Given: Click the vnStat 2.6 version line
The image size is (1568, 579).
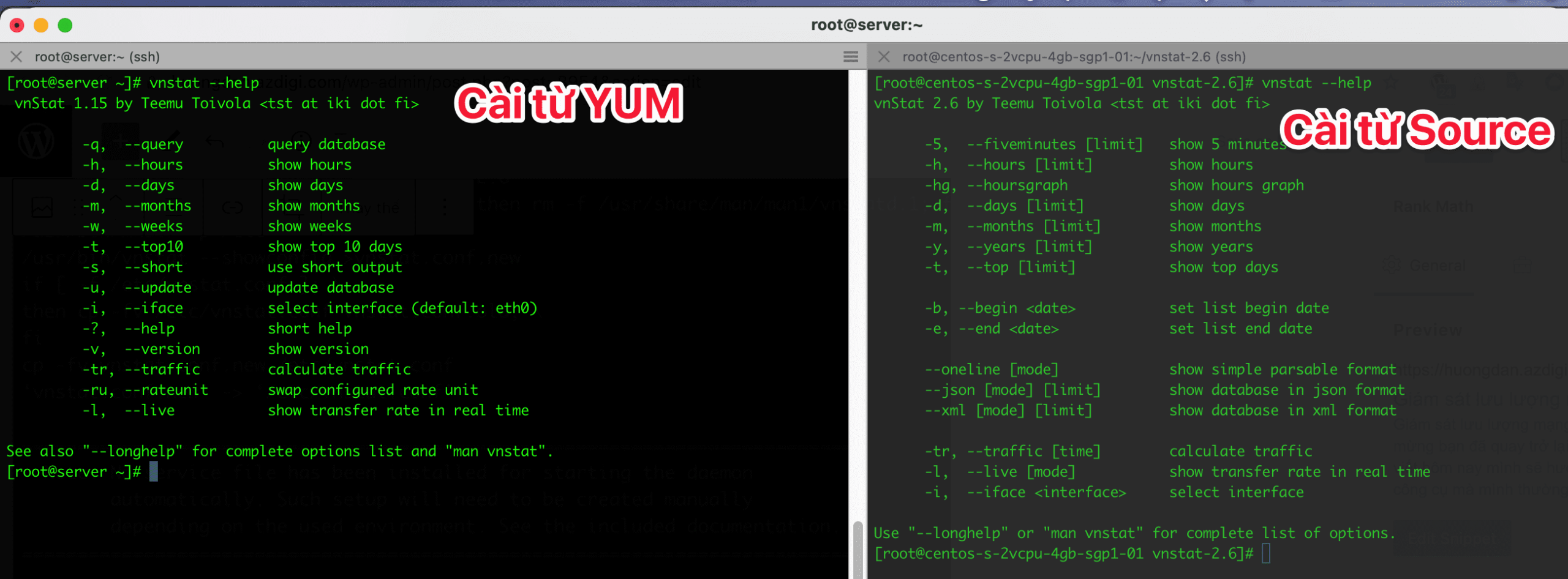Looking at the screenshot, I should 1071,103.
